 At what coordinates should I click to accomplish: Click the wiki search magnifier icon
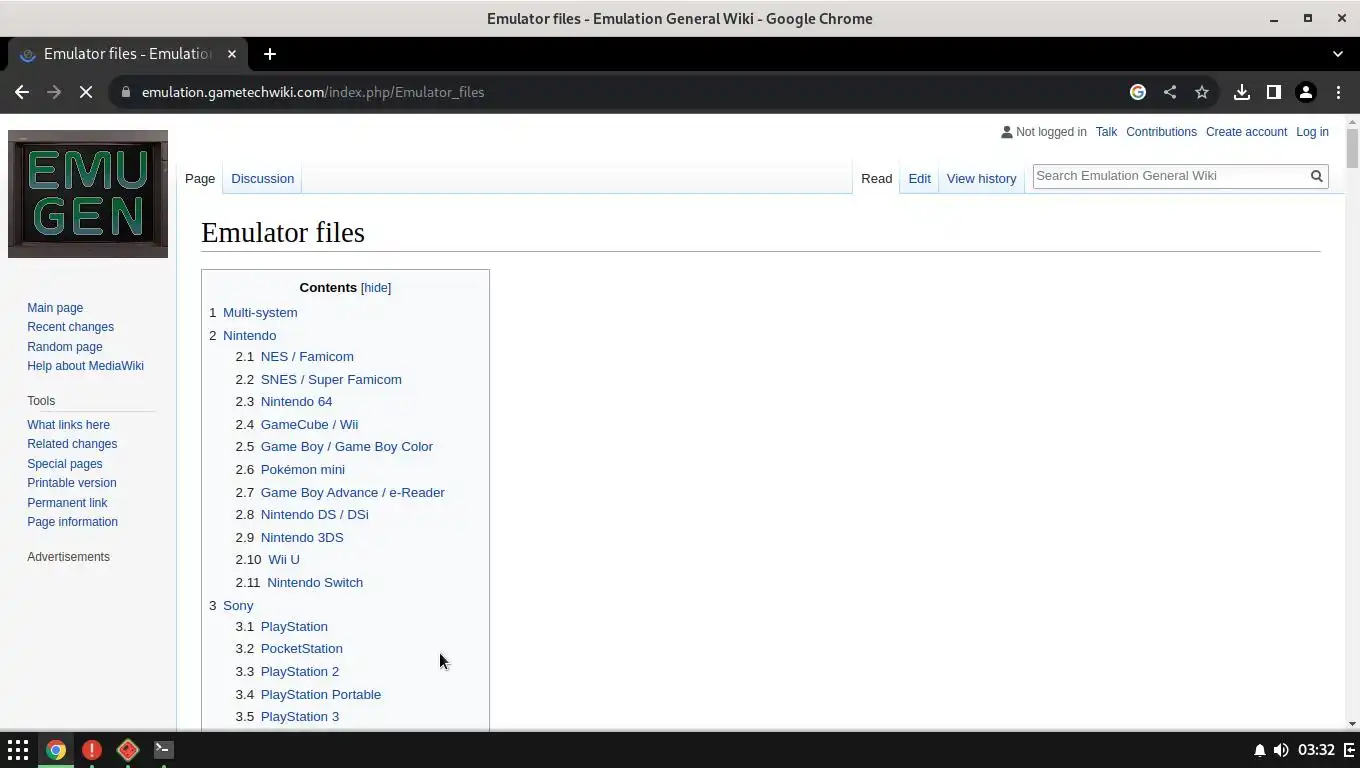click(1317, 176)
